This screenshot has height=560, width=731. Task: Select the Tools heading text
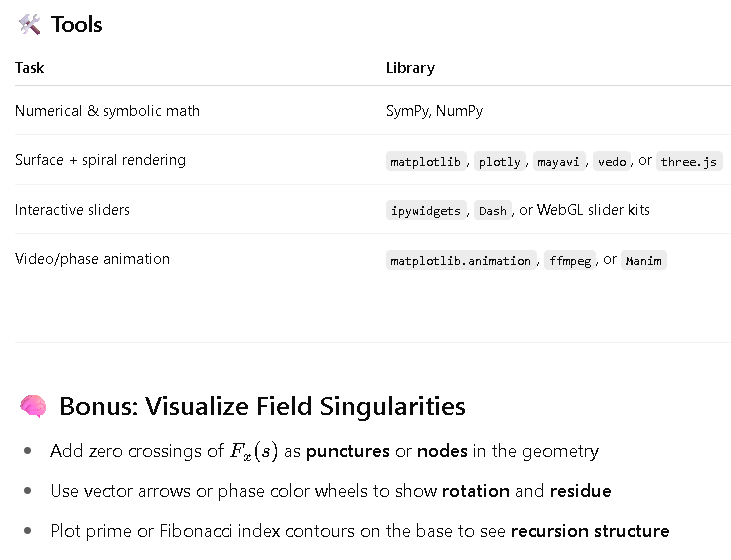[76, 25]
